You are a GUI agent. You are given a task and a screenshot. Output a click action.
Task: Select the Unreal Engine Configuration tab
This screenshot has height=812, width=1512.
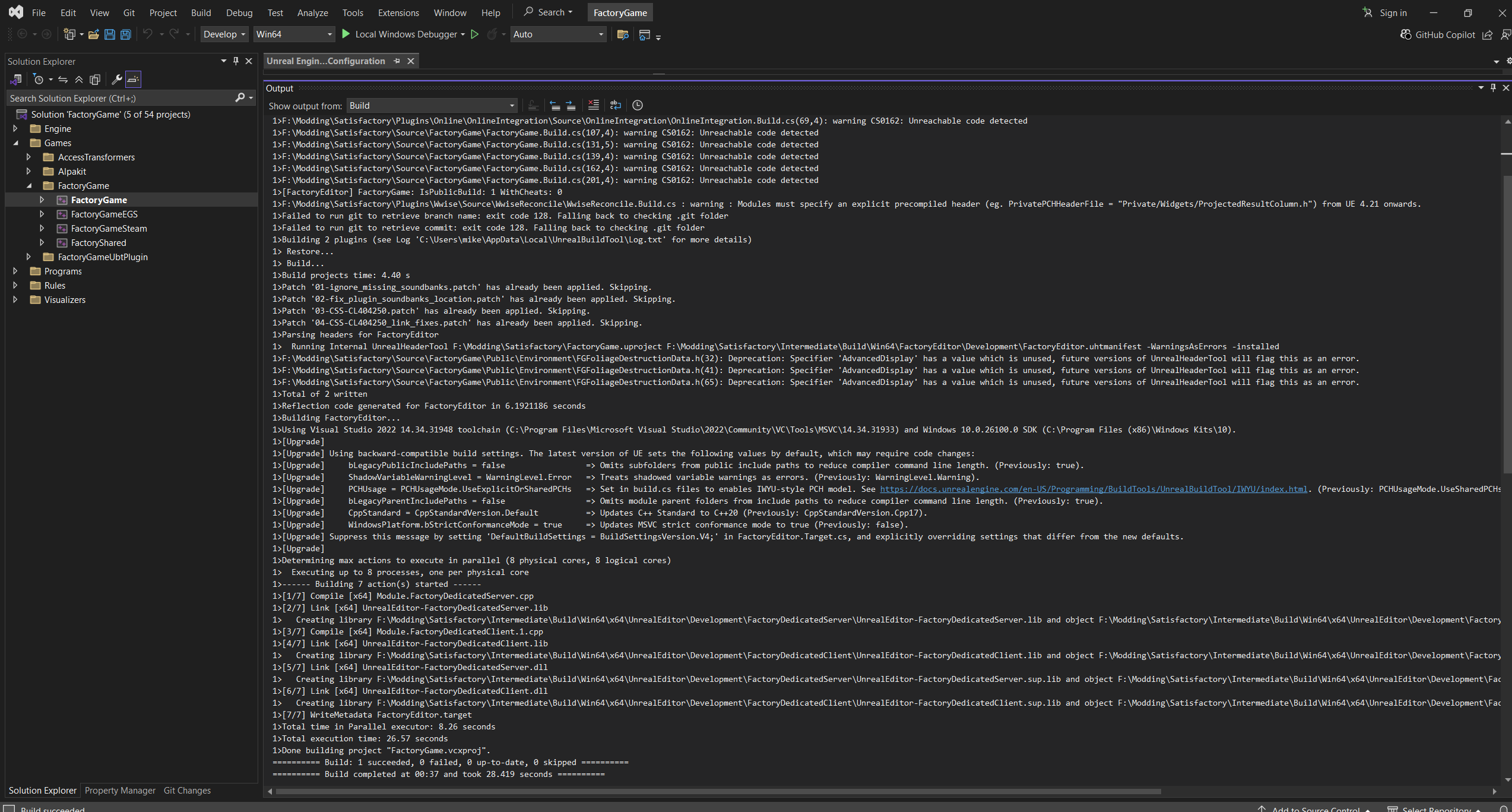coord(325,61)
